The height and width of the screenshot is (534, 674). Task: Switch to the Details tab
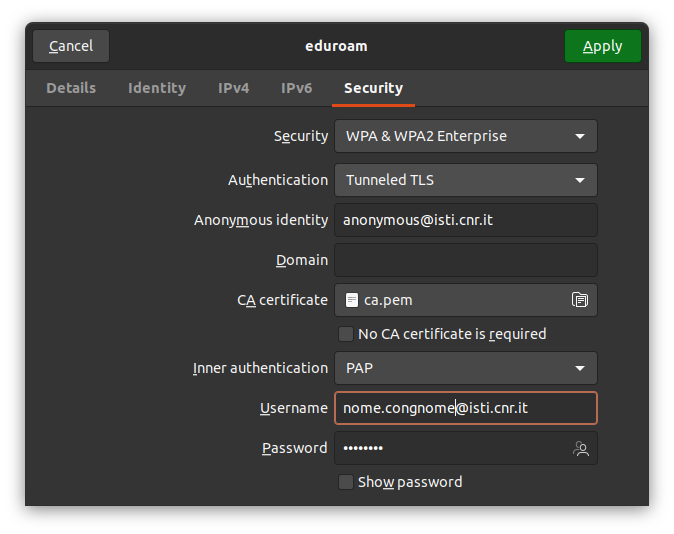pyautogui.click(x=71, y=88)
